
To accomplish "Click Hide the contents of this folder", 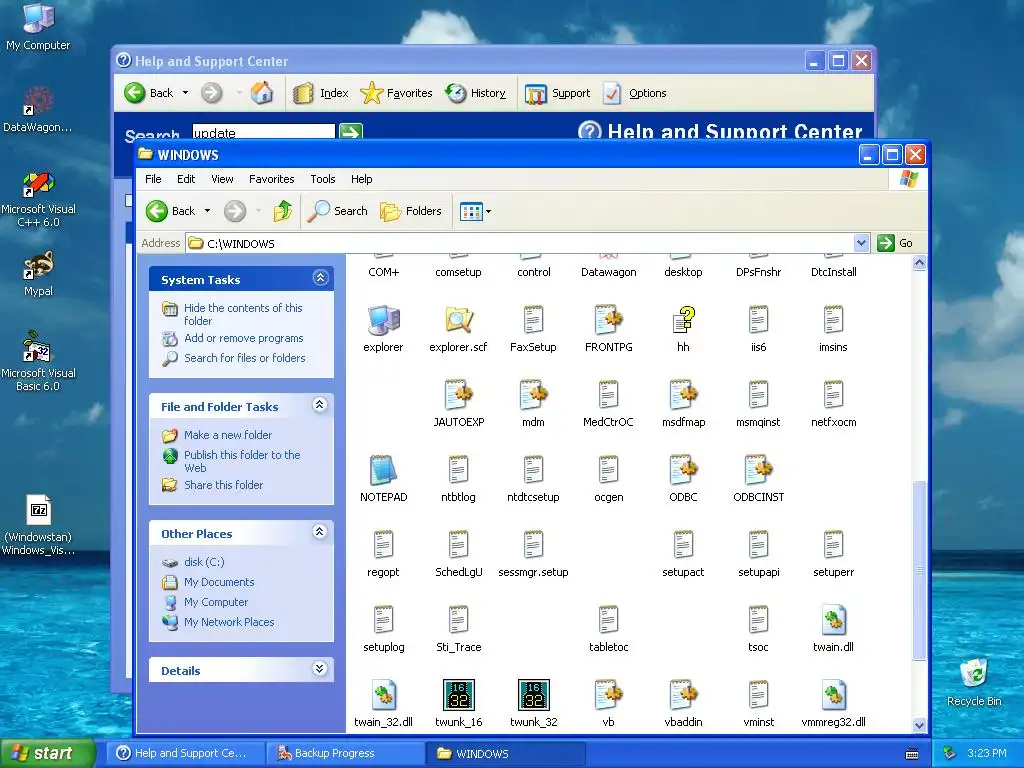I will click(243, 314).
